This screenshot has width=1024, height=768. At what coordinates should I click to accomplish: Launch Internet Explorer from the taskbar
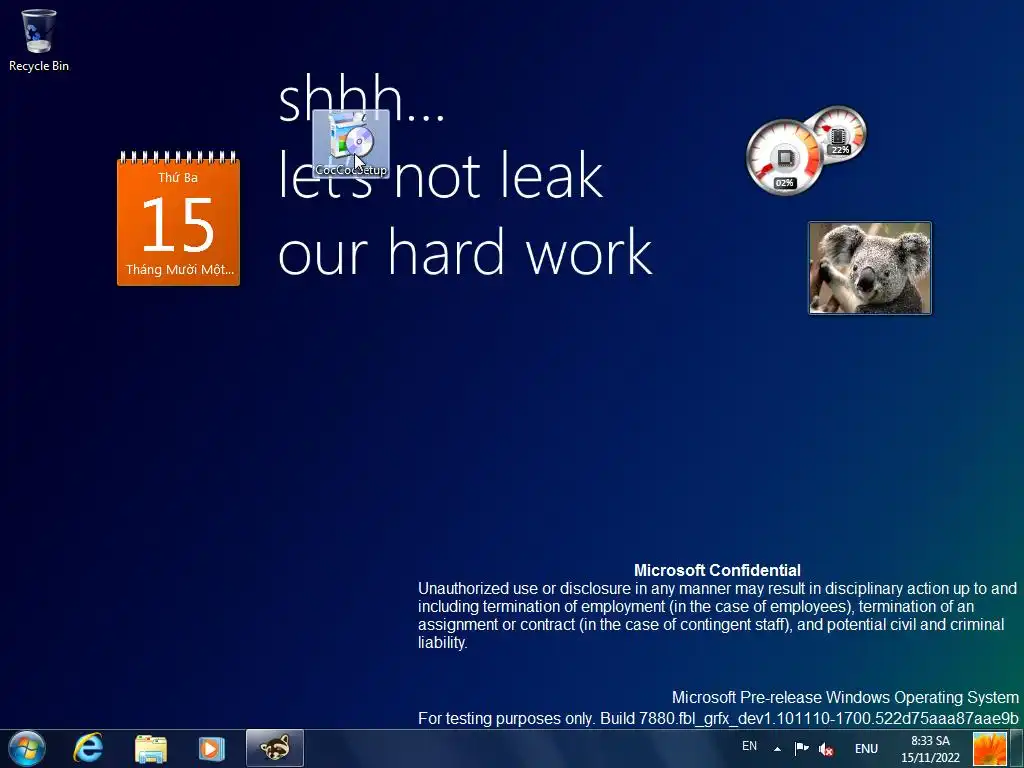tap(88, 748)
